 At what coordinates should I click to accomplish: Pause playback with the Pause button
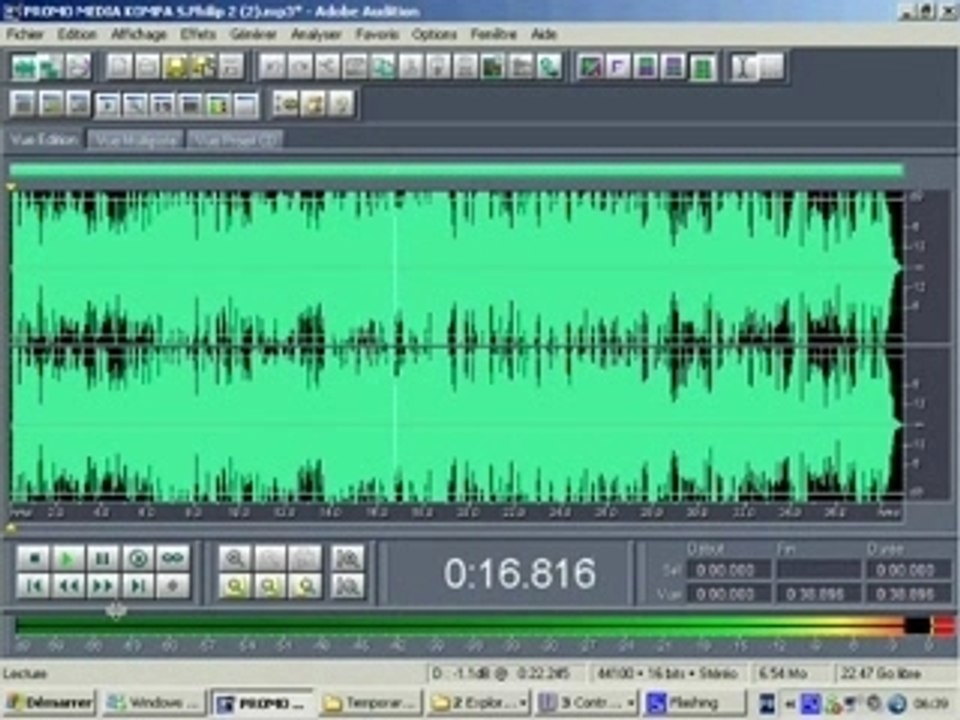(x=102, y=558)
